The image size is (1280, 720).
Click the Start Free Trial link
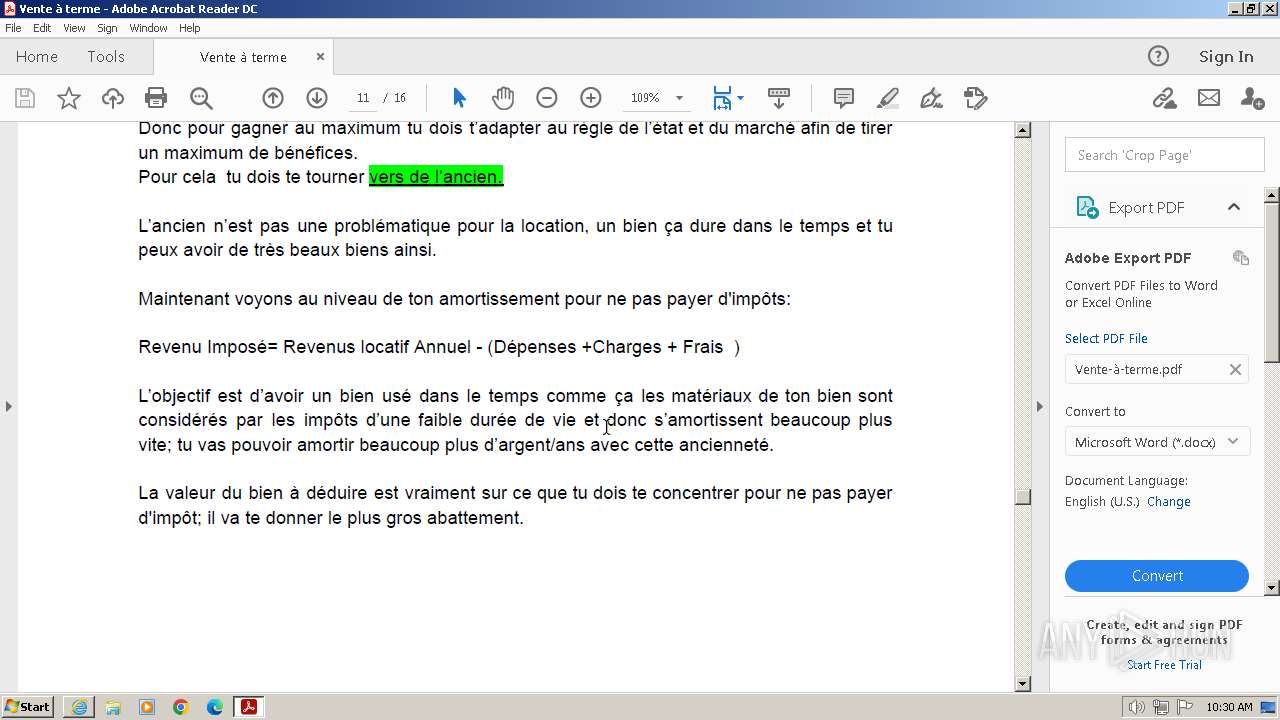(1164, 665)
